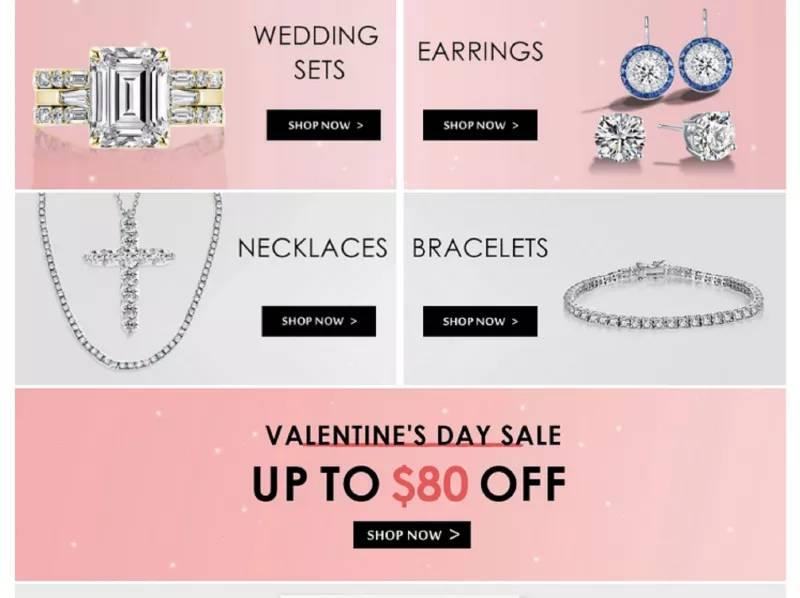Click the tennis bracelet image
The image size is (800, 598).
[x=663, y=295]
